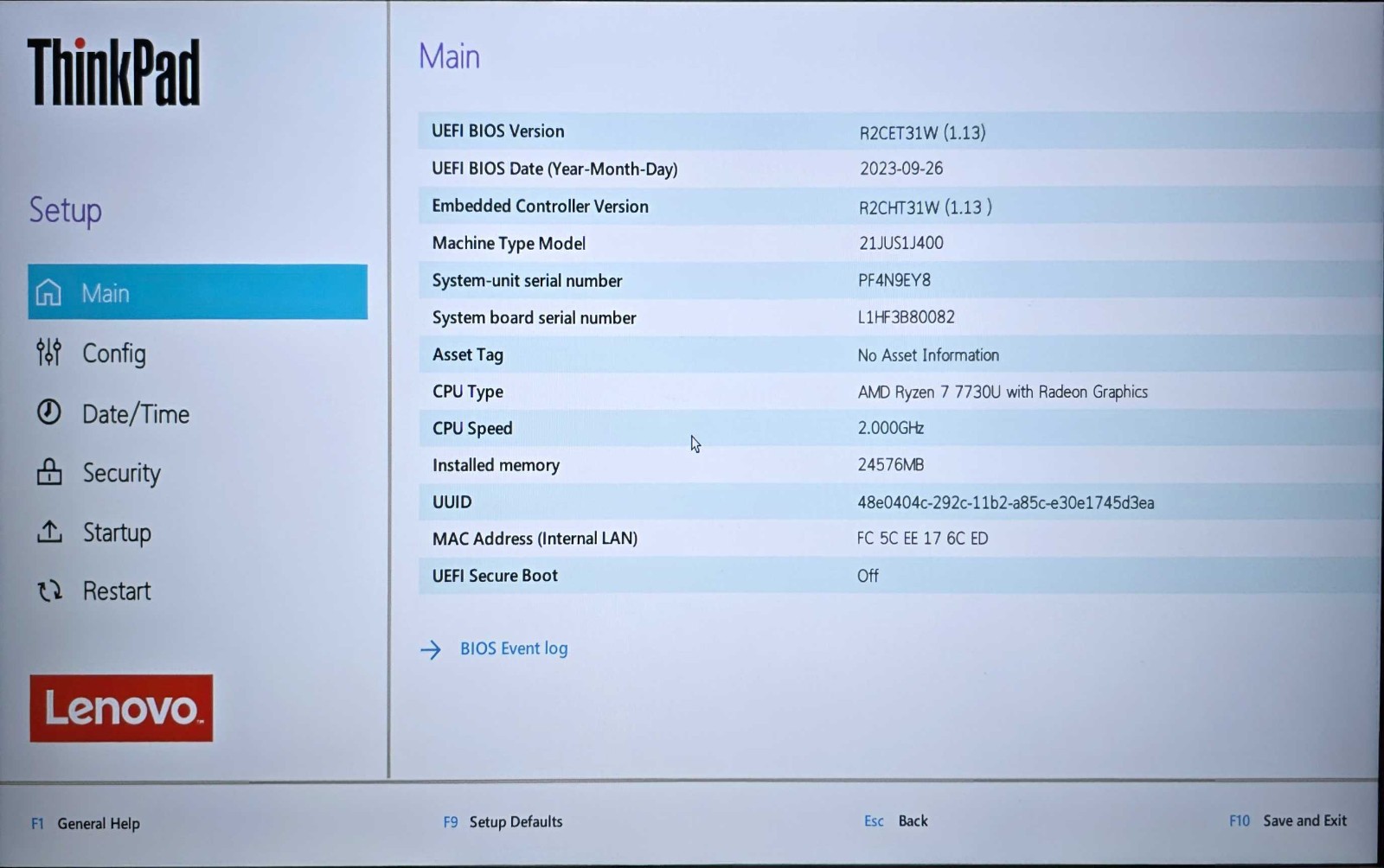Viewport: 1384px width, 868px height.
Task: Select the Machine Type Model label
Action: pyautogui.click(x=509, y=243)
